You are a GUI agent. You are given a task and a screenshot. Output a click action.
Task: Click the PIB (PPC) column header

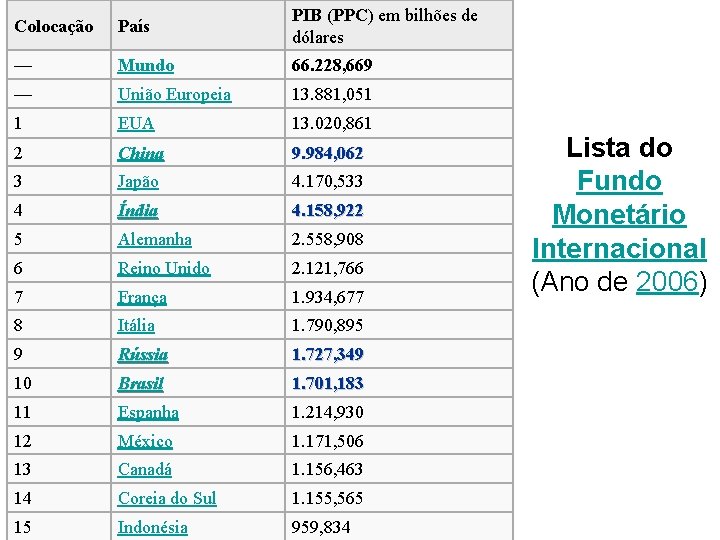[384, 26]
